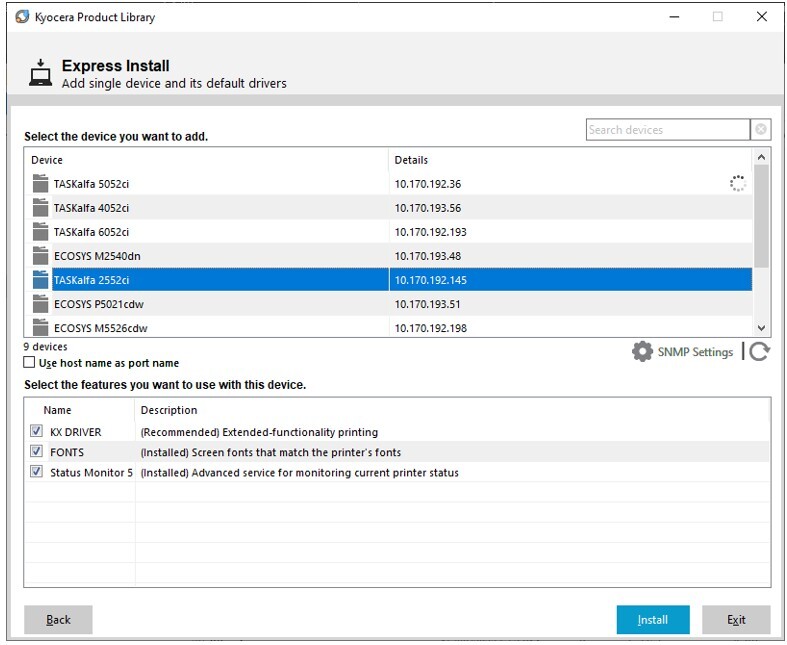This screenshot has height=645, width=787.
Task: Click IP address 10.170.193.56
Action: point(428,208)
